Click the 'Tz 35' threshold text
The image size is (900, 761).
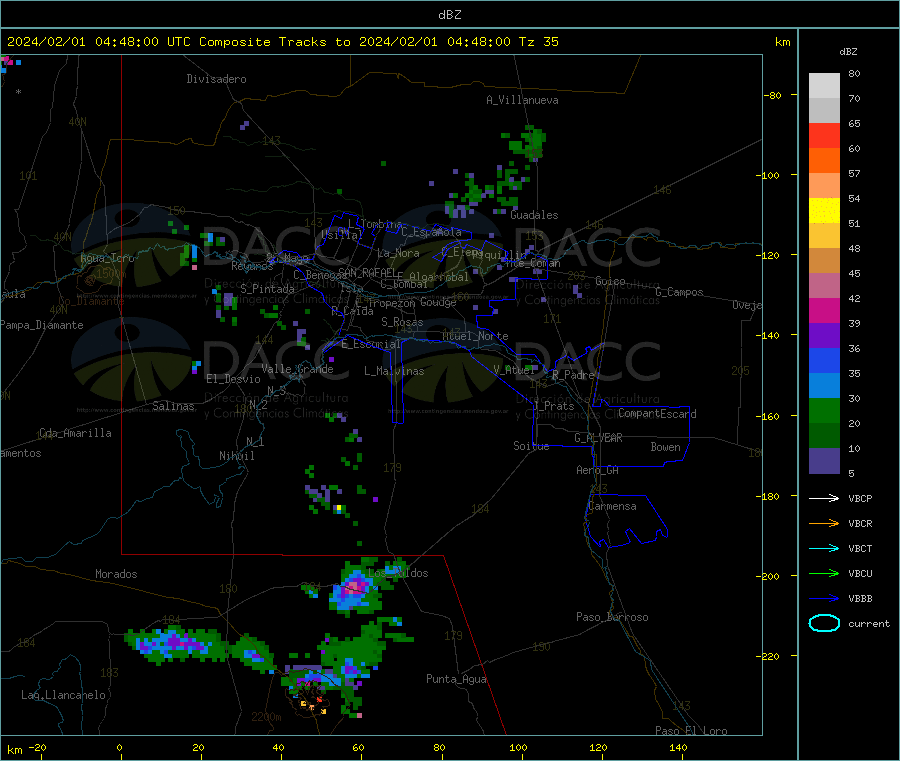pos(538,42)
